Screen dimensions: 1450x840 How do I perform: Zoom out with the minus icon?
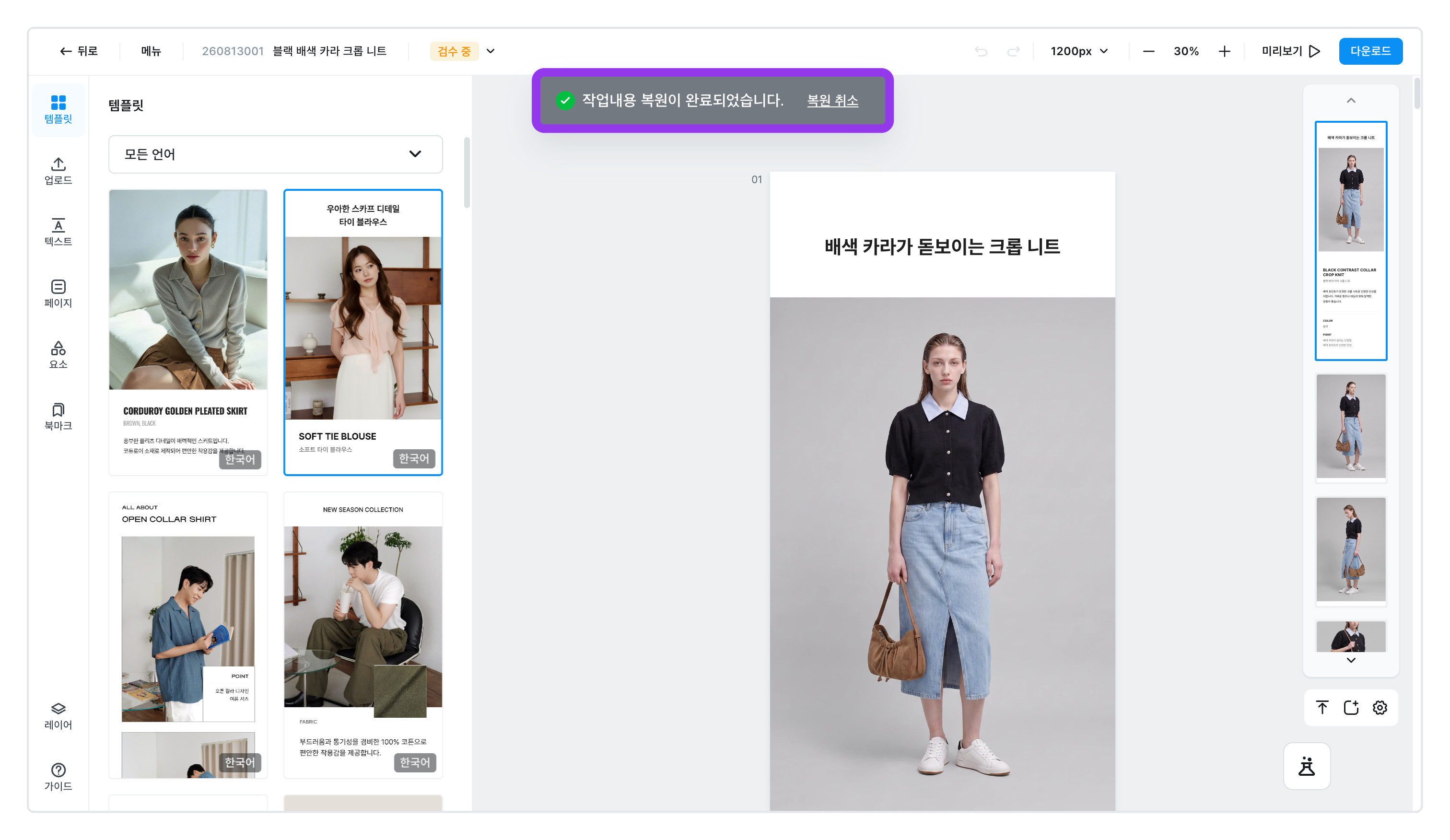1148,51
